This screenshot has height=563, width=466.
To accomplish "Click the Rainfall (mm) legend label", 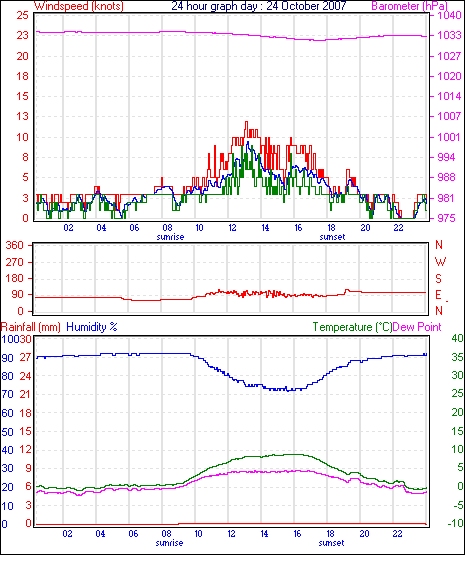I will pyautogui.click(x=31, y=327).
